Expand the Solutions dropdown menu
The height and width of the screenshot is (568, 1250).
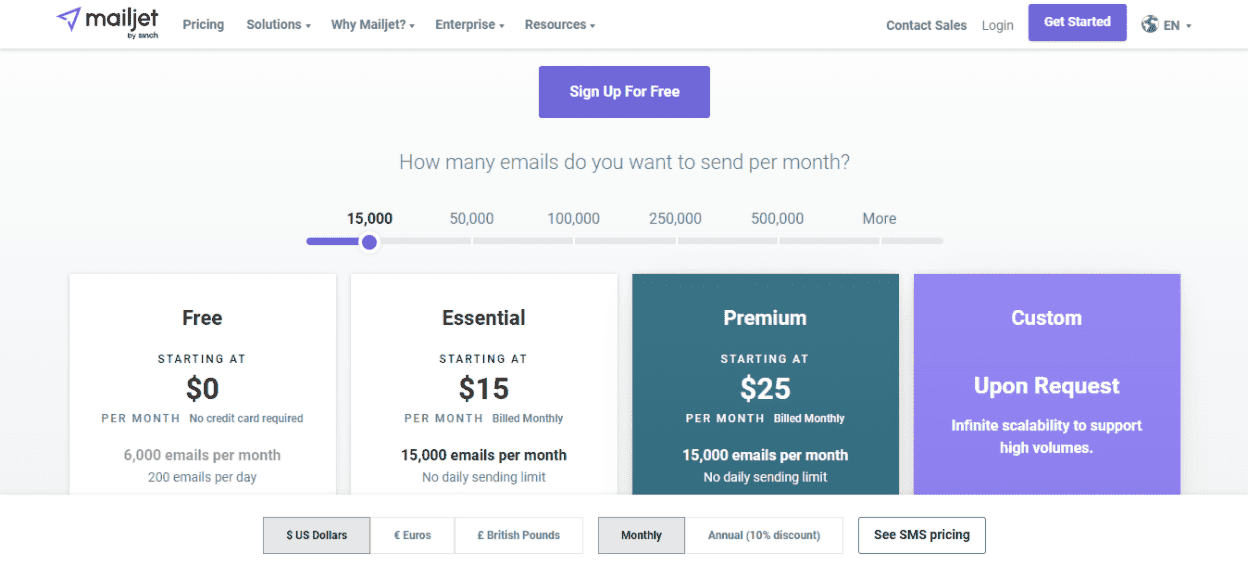(x=278, y=24)
